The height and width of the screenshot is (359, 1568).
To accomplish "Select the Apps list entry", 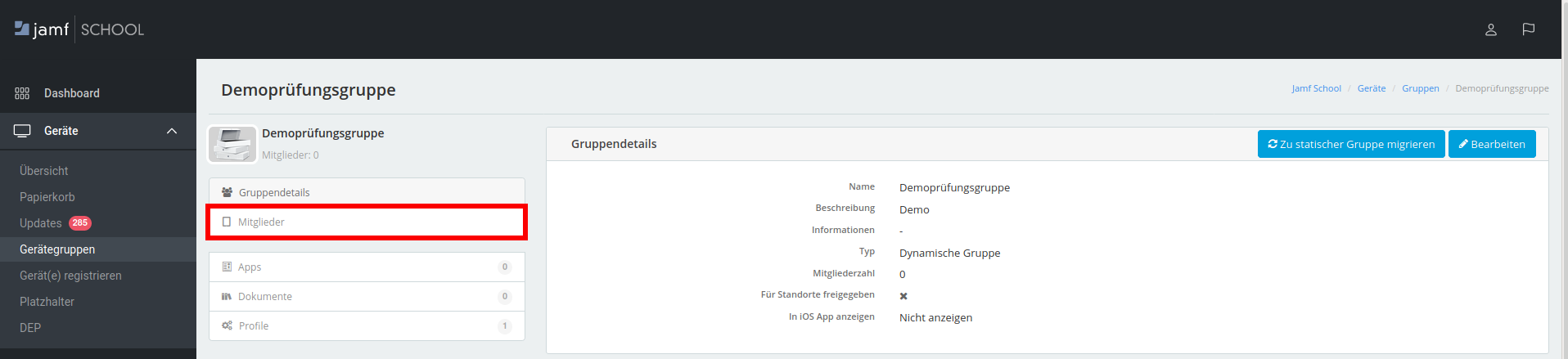I will tap(250, 267).
